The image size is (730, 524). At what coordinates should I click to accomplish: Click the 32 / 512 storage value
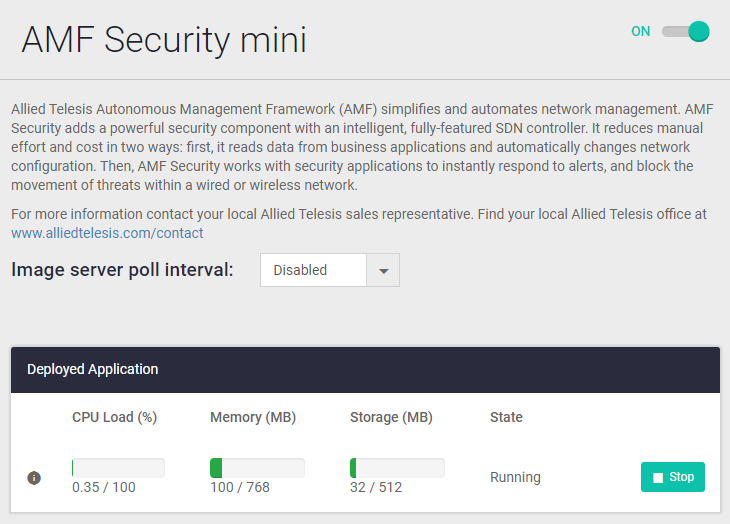(x=376, y=487)
